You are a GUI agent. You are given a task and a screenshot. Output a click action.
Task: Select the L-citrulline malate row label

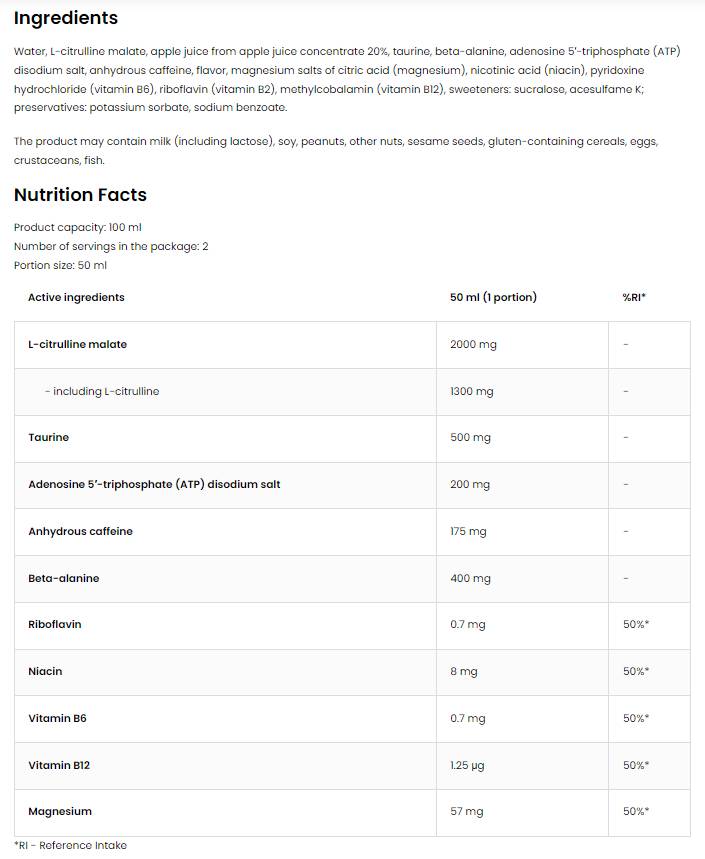click(77, 344)
